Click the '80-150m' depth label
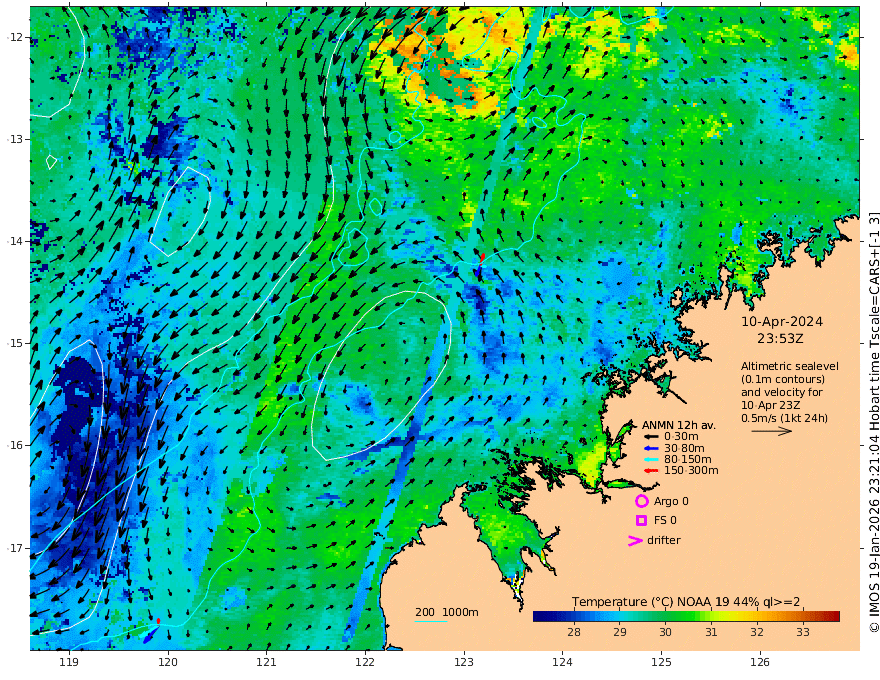Screen dimensions: 880x680 687,460
